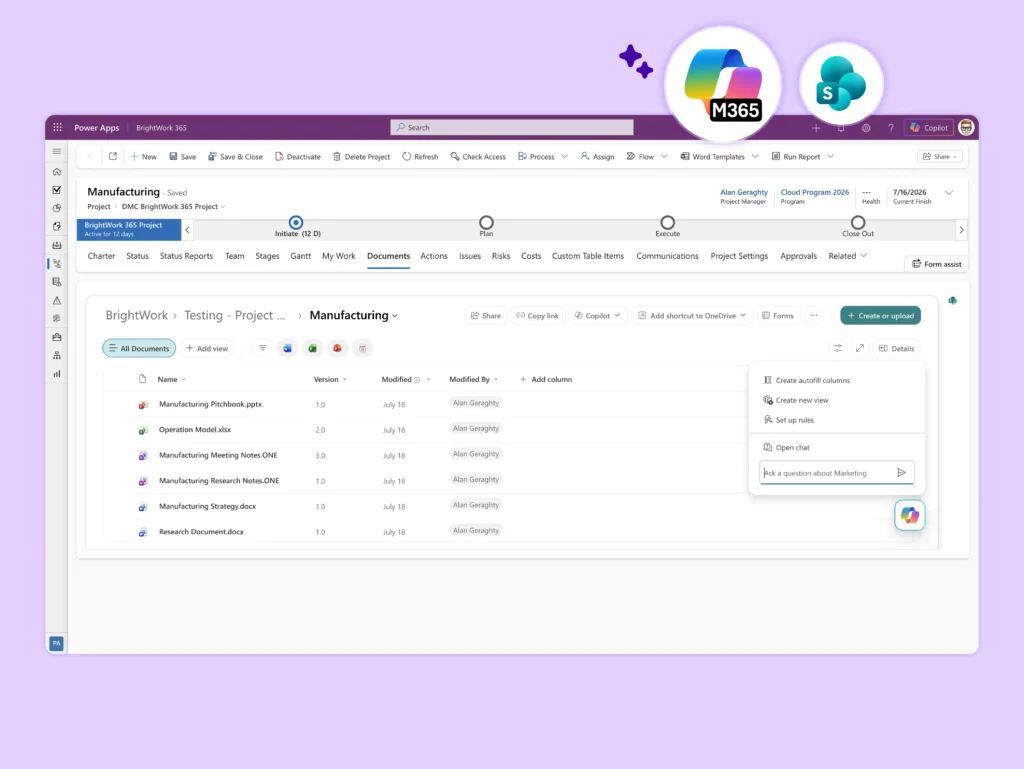Viewport: 1024px width, 769px height.
Task: Expand Add shortcut to OneDrive dropdown
Action: pos(743,315)
